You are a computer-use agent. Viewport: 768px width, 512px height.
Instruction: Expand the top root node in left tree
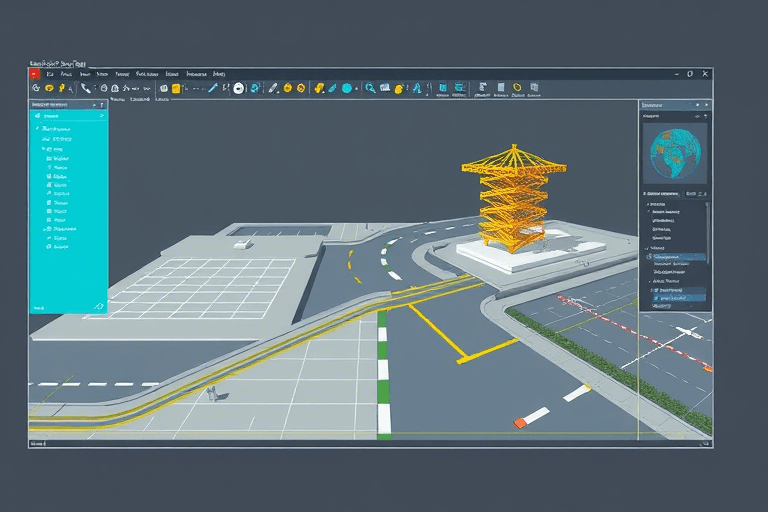pyautogui.click(x=37, y=129)
